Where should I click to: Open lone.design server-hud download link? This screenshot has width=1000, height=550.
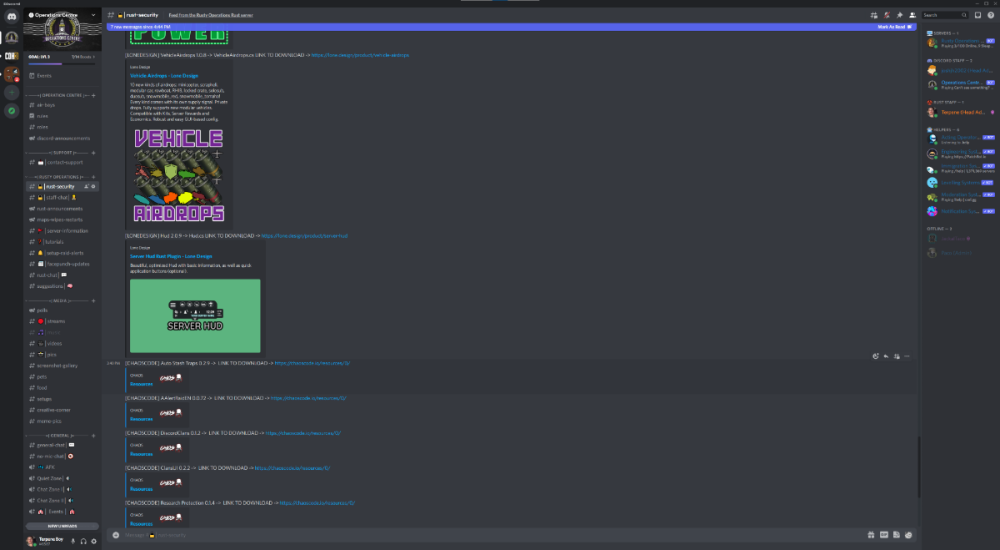click(x=304, y=236)
